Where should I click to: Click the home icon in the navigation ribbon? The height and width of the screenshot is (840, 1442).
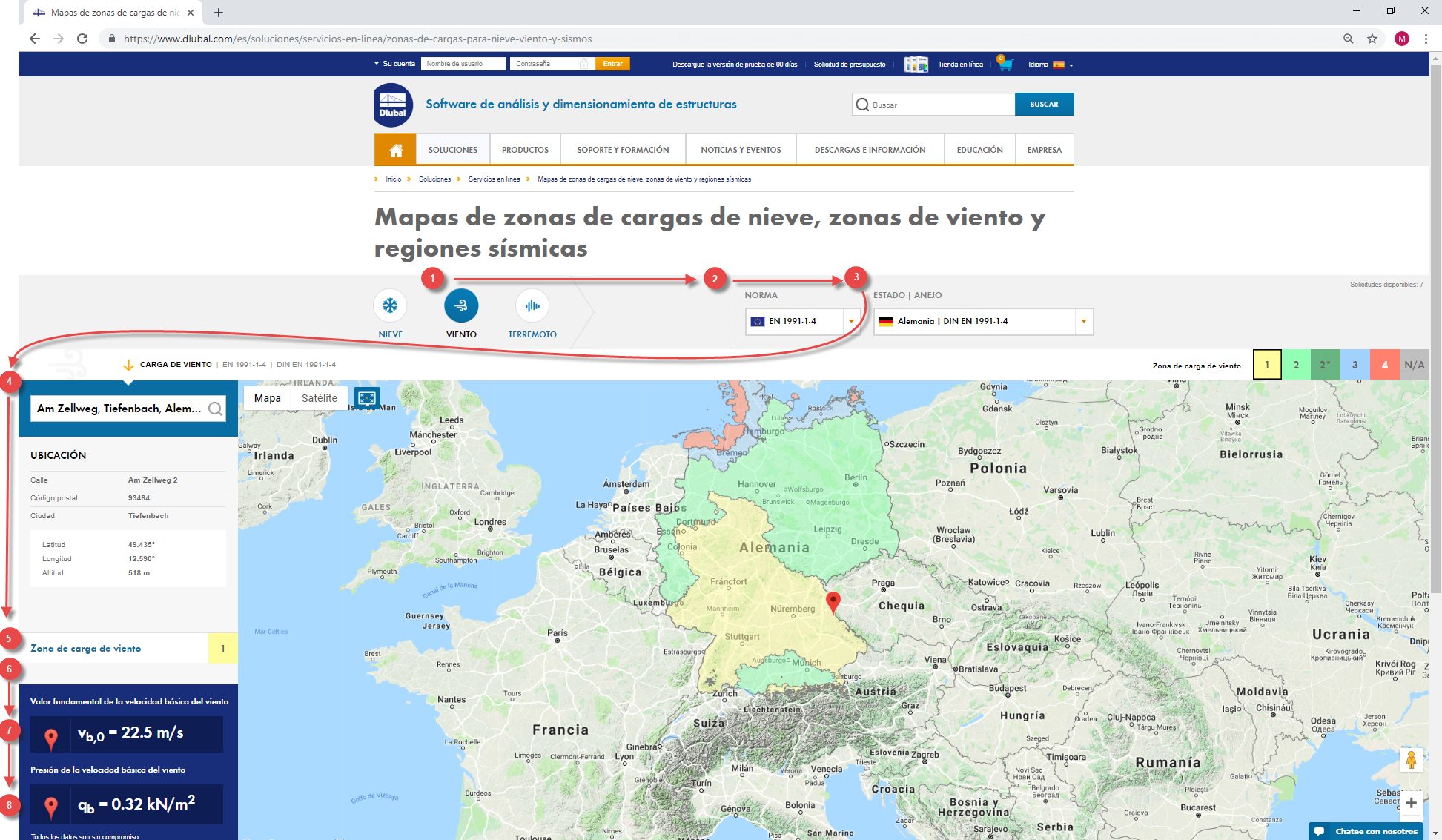tap(395, 149)
